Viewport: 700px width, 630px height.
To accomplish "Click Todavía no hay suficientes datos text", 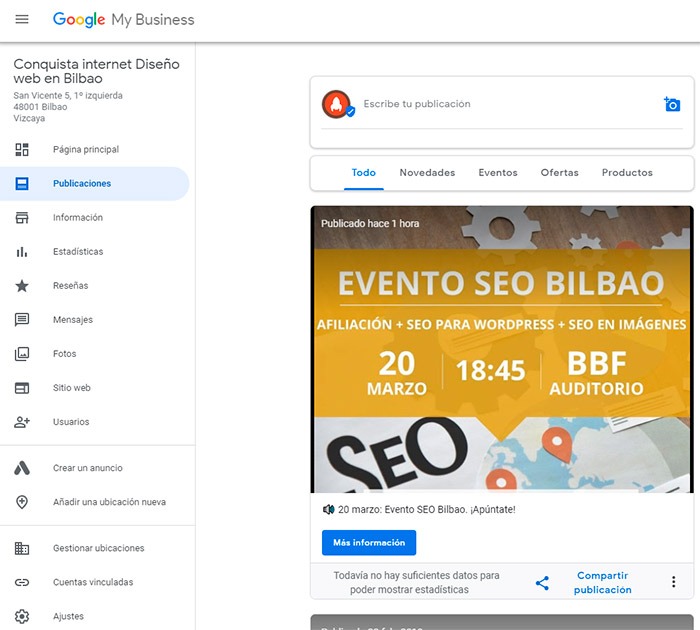I will [416, 583].
